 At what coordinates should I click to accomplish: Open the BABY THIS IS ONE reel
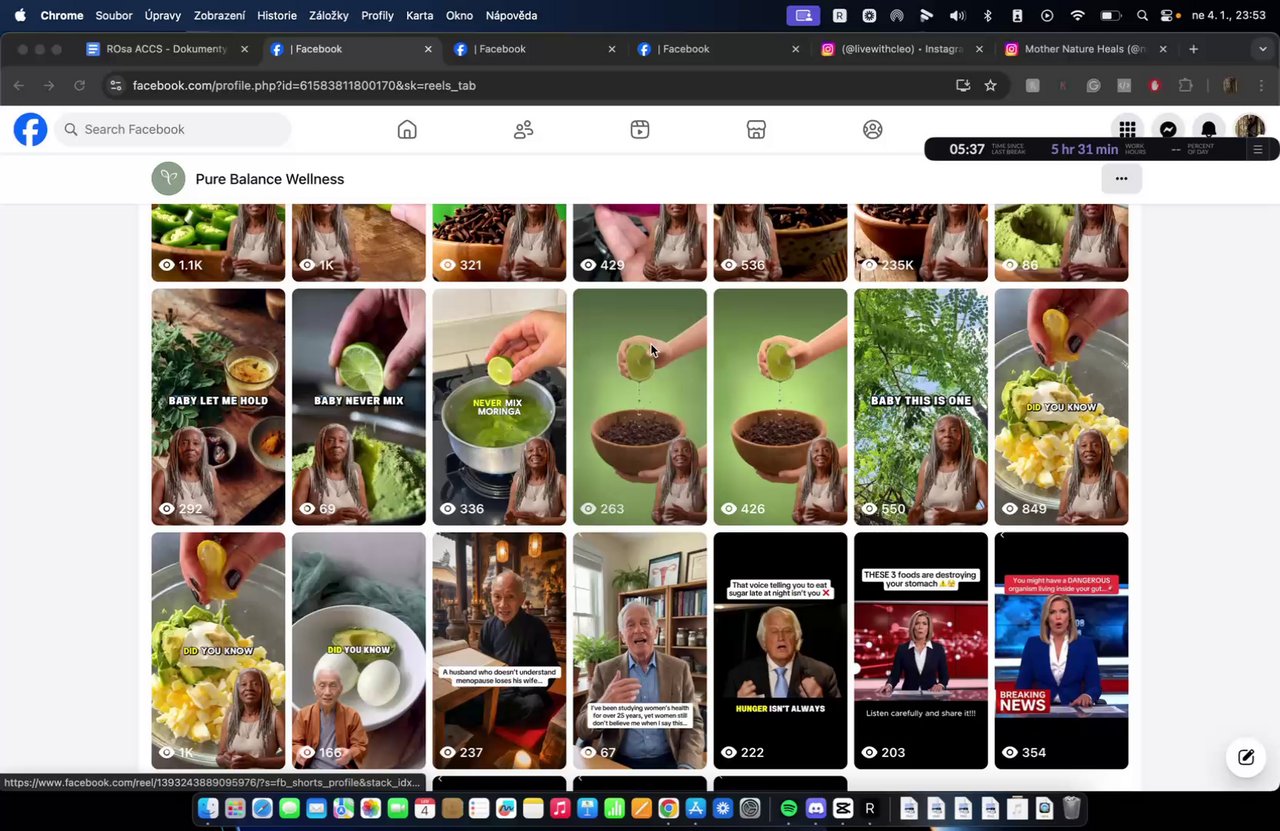921,407
